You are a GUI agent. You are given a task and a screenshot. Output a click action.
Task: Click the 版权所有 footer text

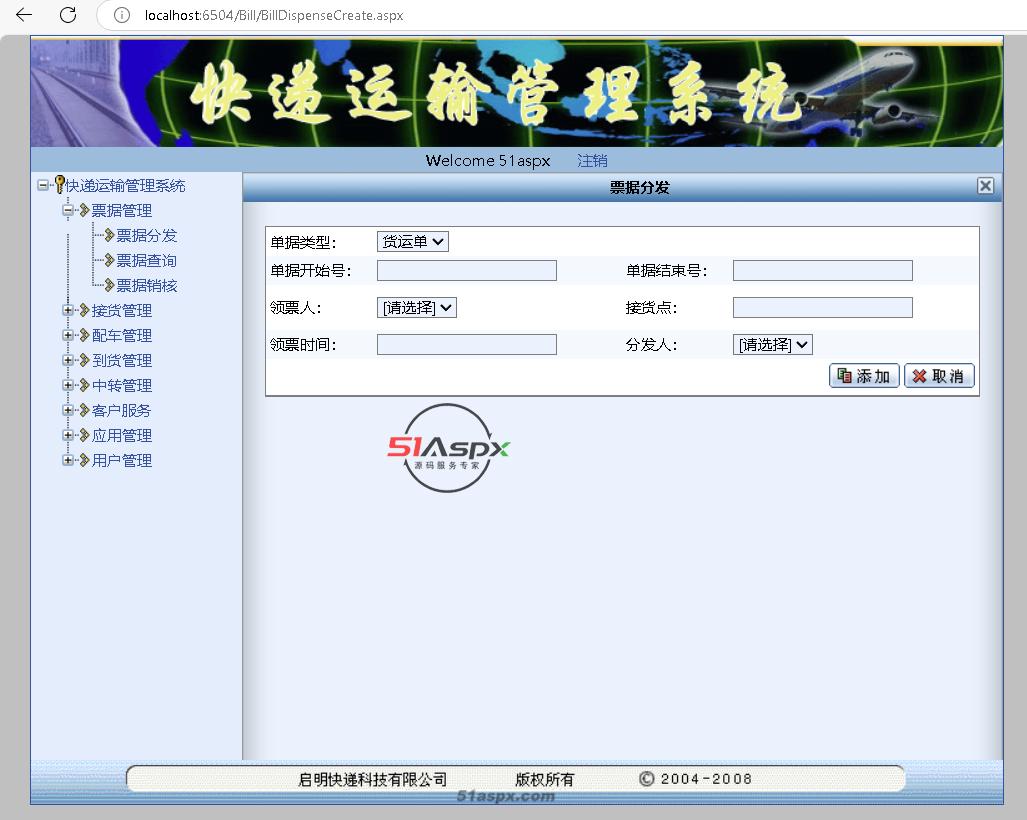544,779
